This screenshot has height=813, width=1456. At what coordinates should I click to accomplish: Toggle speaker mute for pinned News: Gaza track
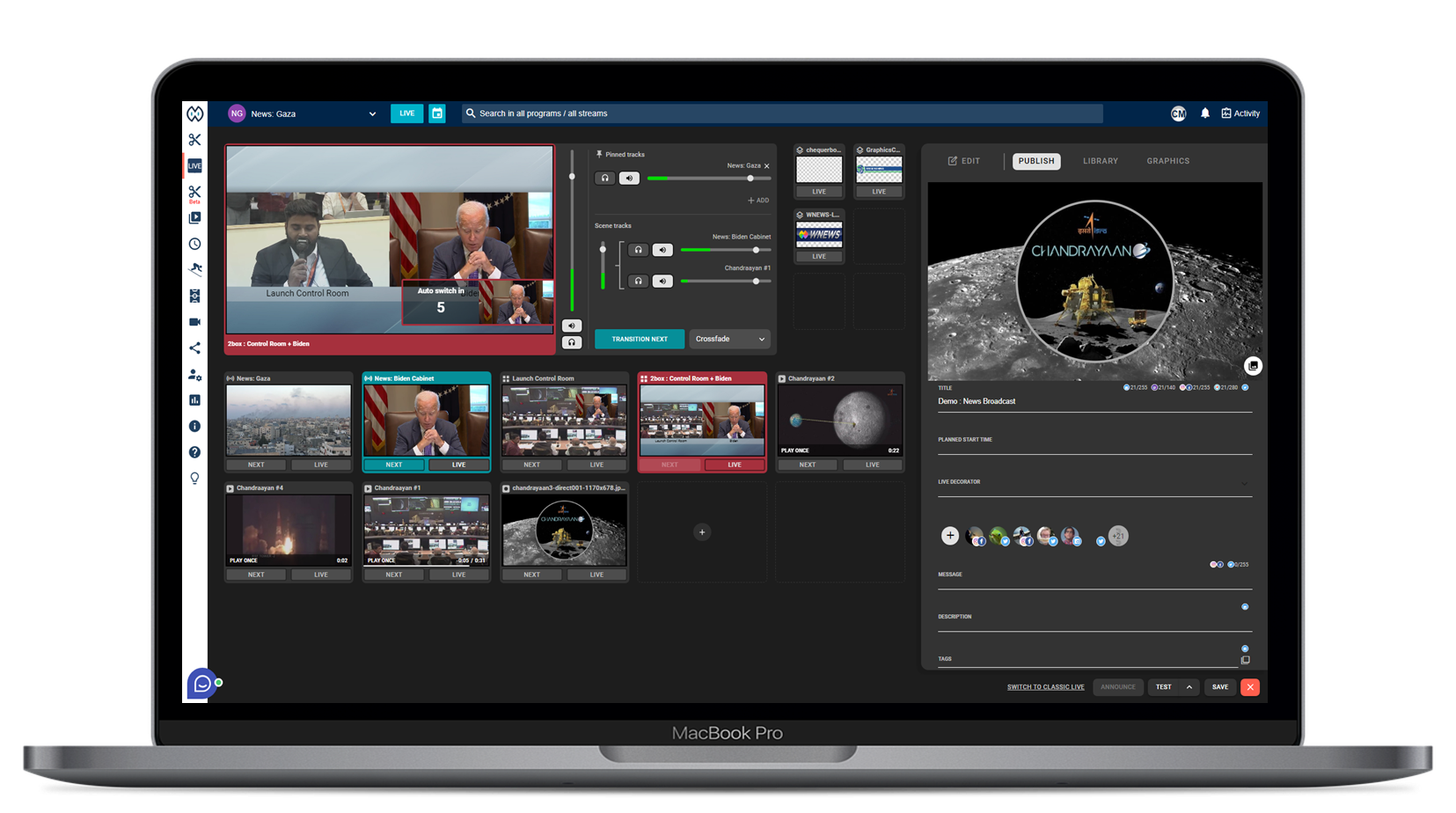629,179
